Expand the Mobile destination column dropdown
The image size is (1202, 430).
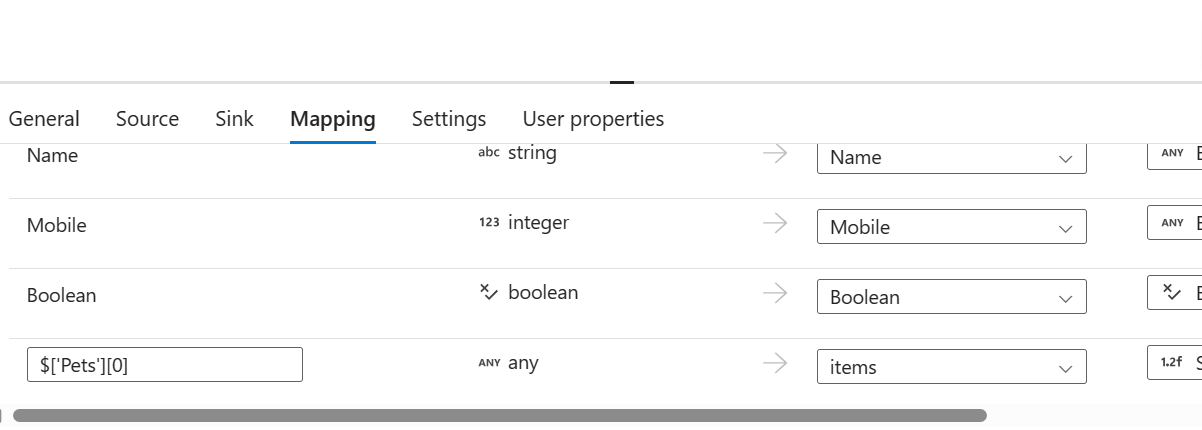pyautogui.click(x=951, y=227)
